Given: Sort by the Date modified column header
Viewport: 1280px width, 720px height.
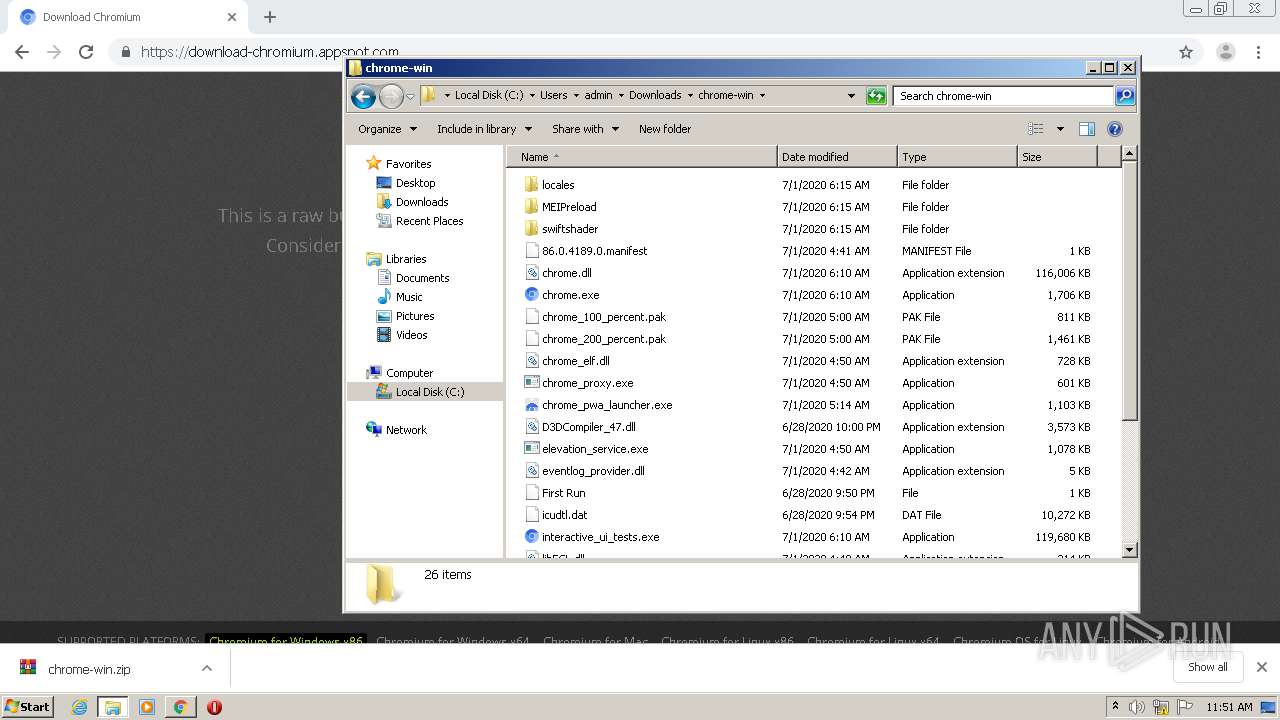Looking at the screenshot, I should [x=837, y=157].
